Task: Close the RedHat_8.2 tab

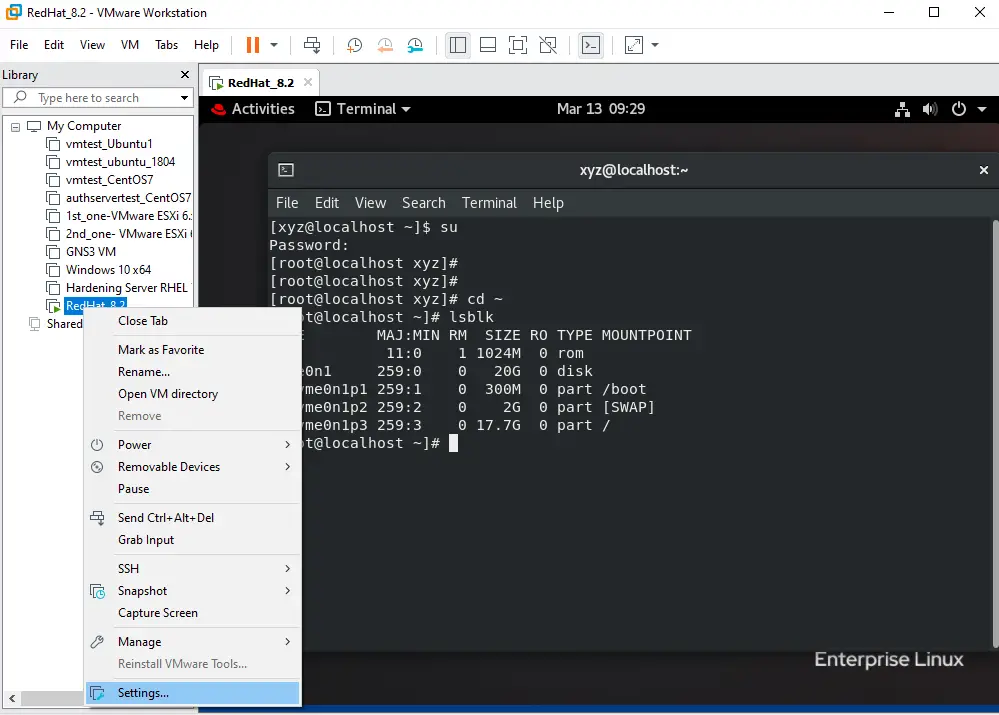Action: click(x=308, y=82)
